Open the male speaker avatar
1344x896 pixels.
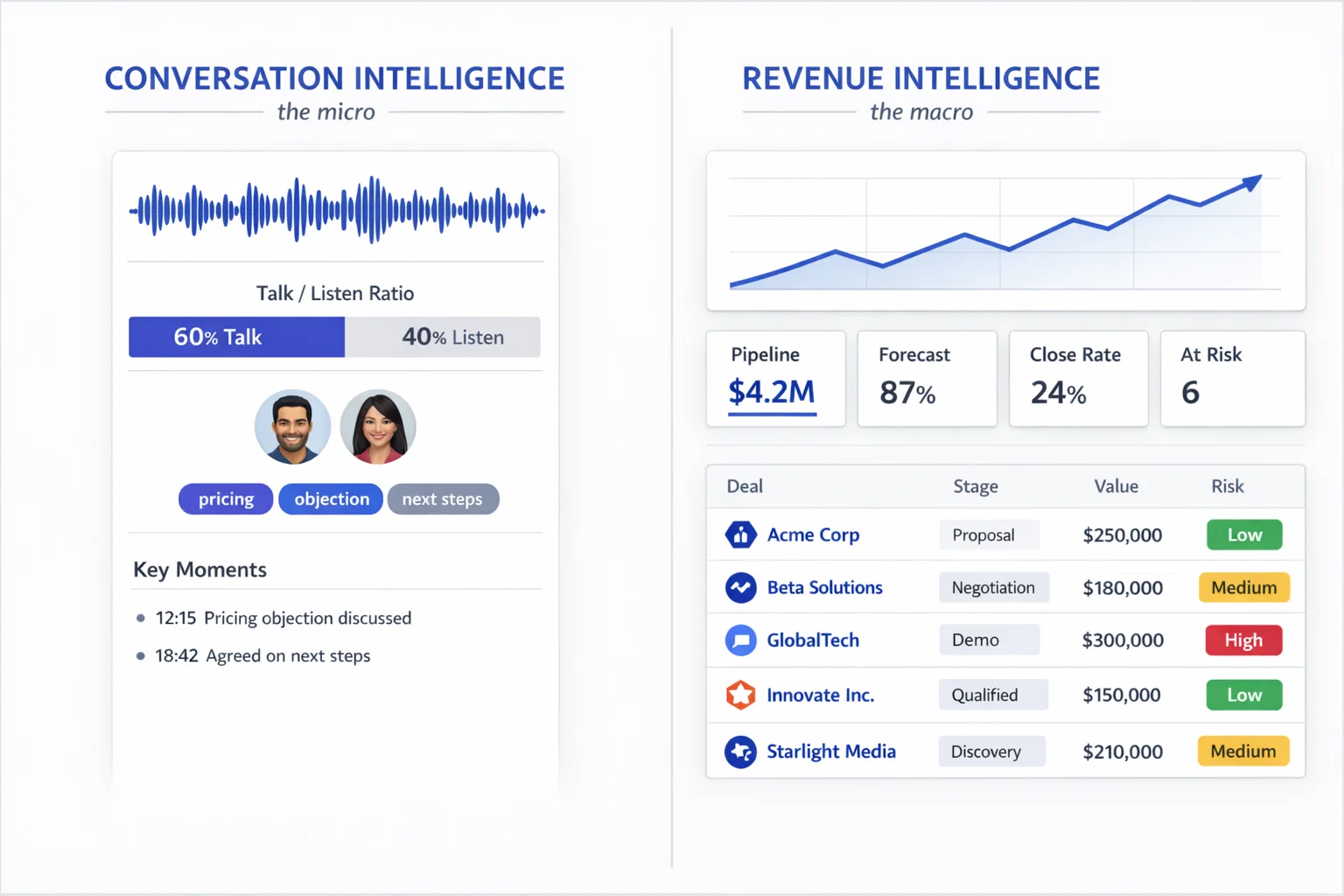point(292,426)
